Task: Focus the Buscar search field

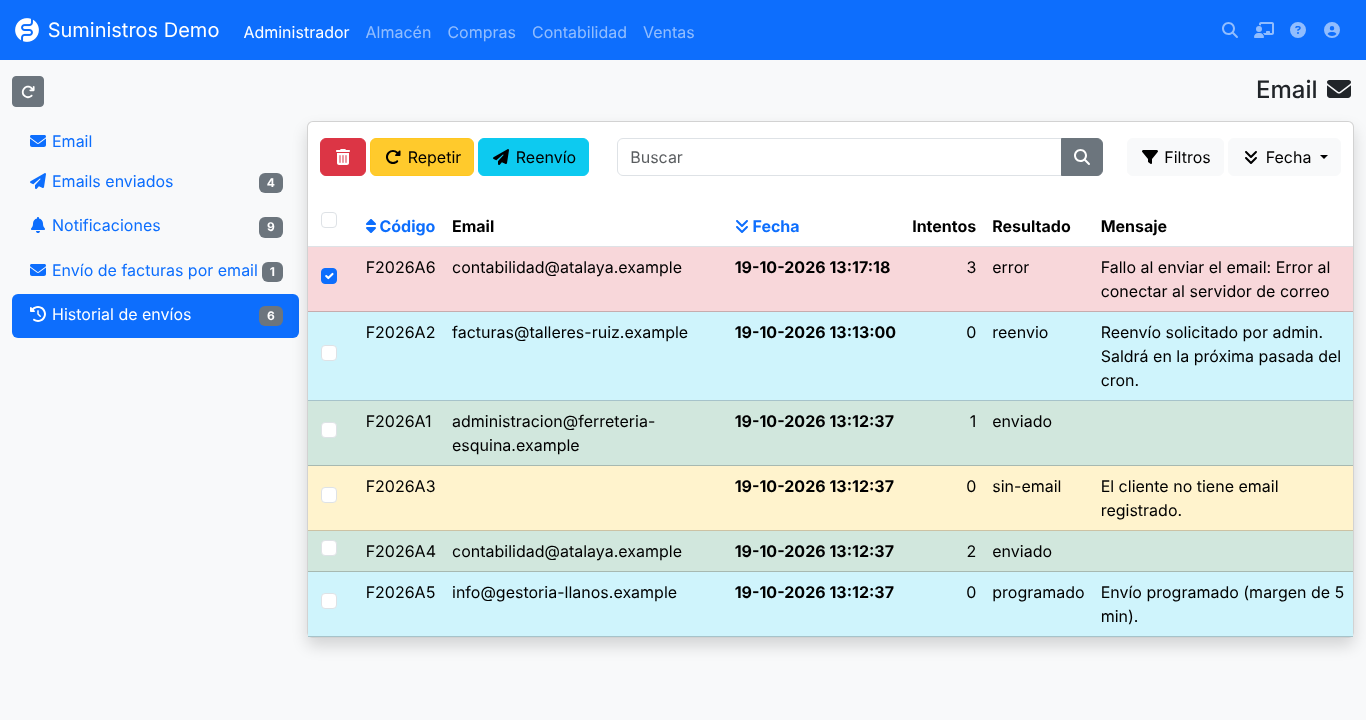Action: point(839,157)
